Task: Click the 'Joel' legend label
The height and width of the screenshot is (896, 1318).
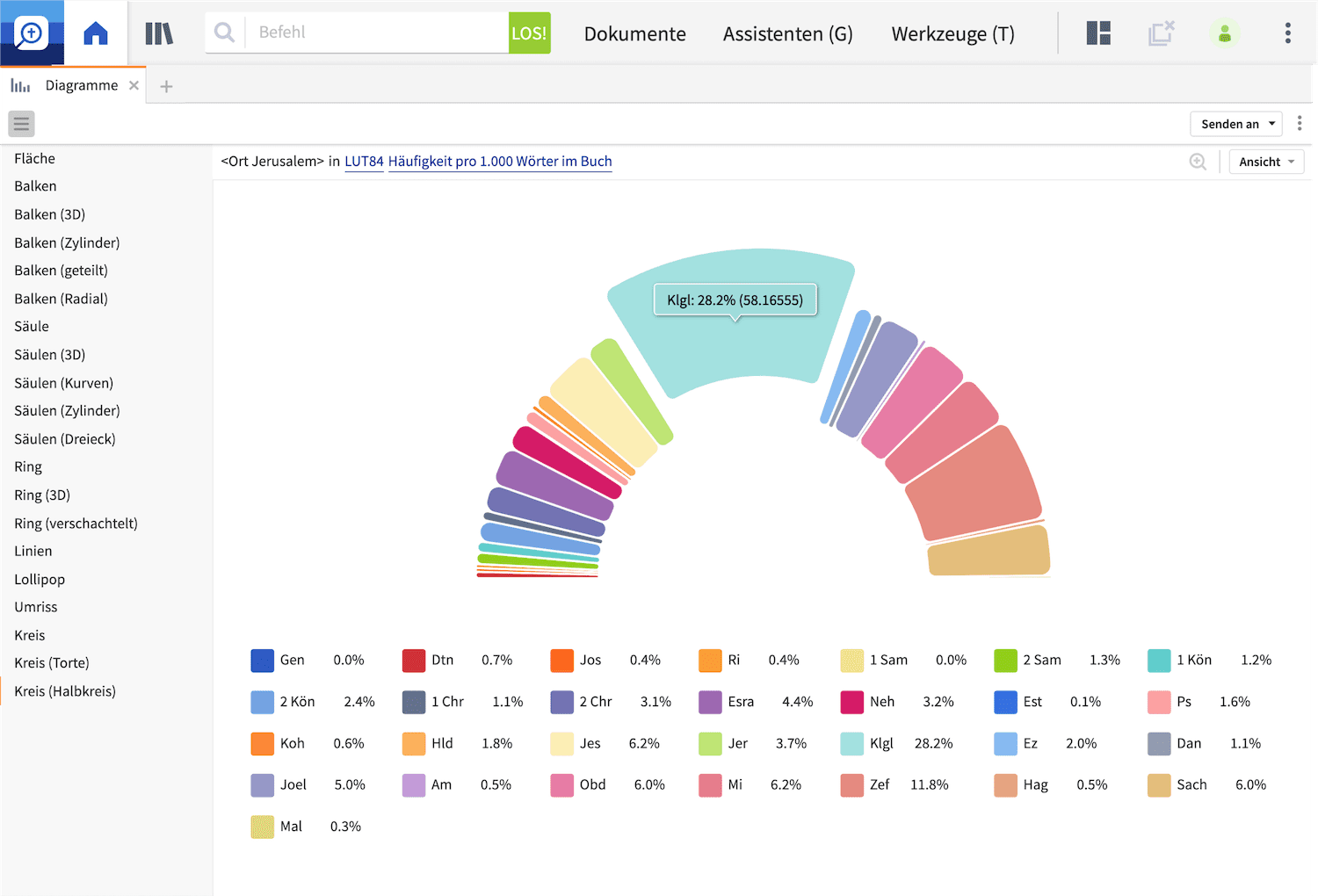Action: pyautogui.click(x=293, y=785)
